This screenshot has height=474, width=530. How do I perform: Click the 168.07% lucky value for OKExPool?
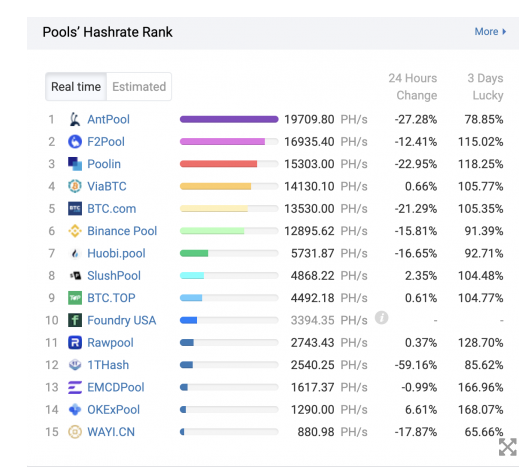tap(481, 409)
